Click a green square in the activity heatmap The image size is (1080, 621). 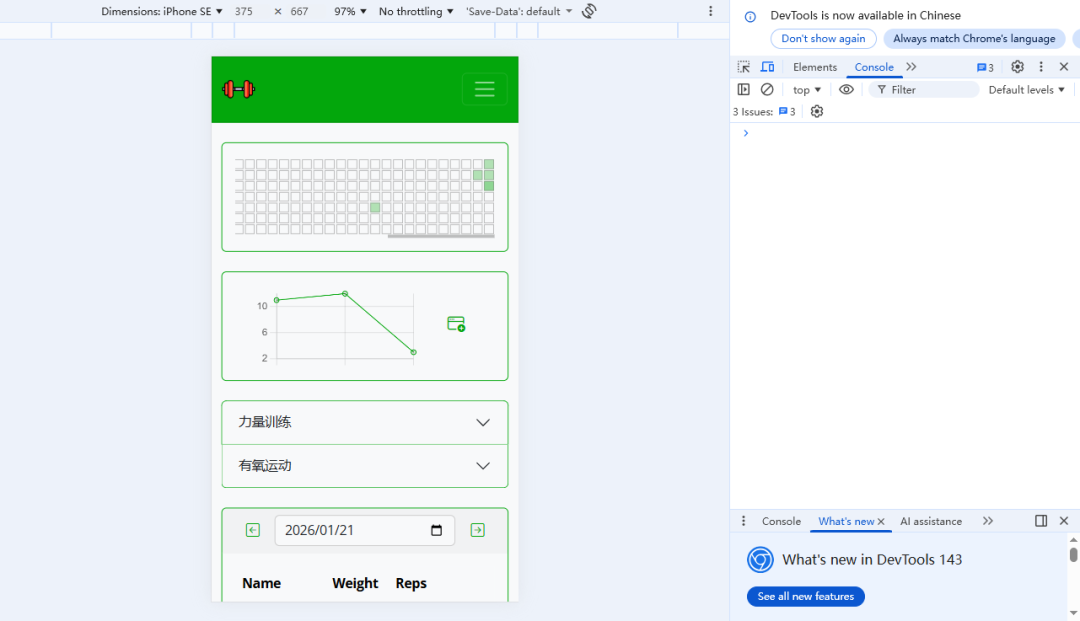coord(374,207)
